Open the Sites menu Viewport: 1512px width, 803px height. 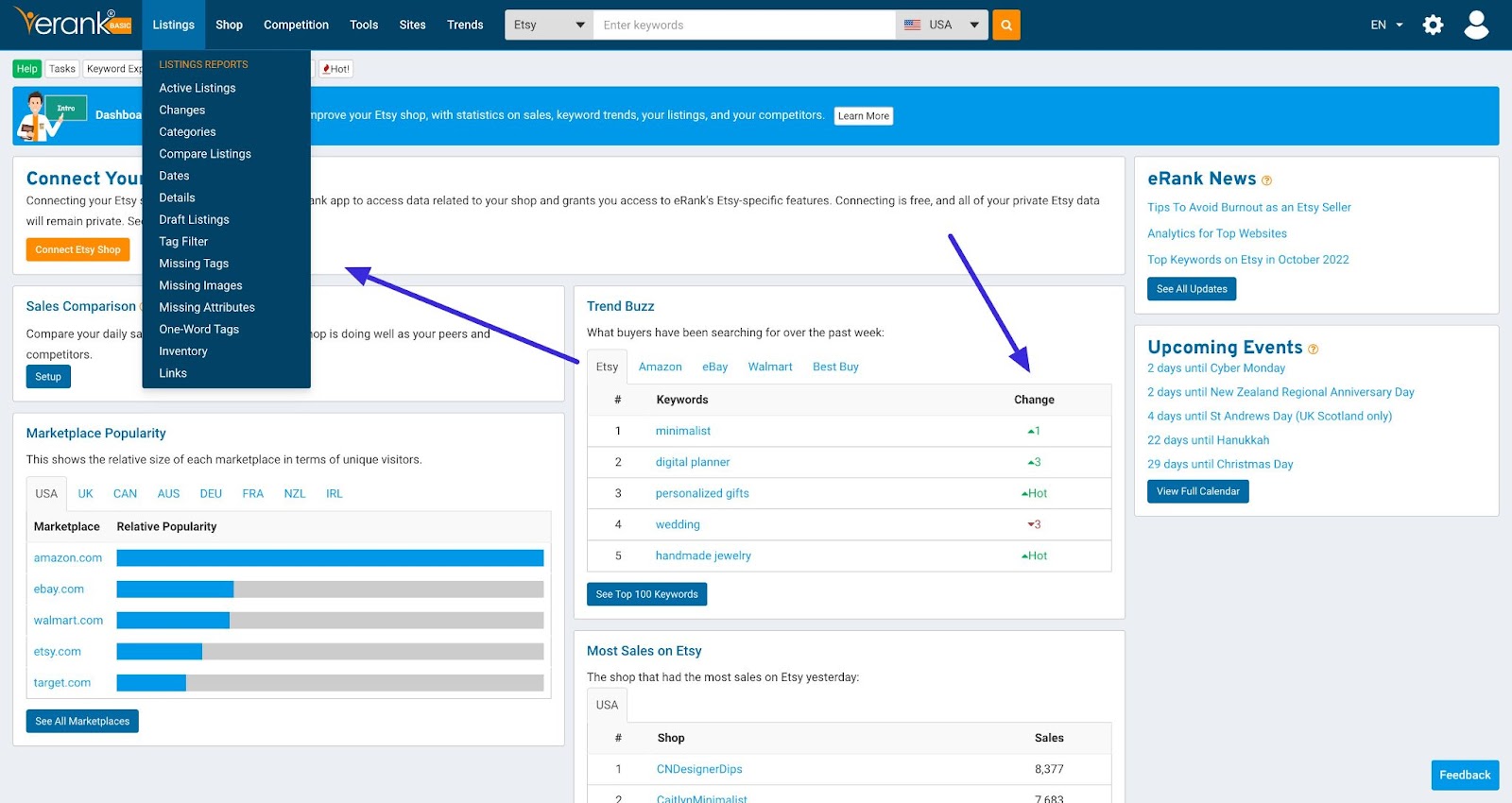[x=413, y=25]
